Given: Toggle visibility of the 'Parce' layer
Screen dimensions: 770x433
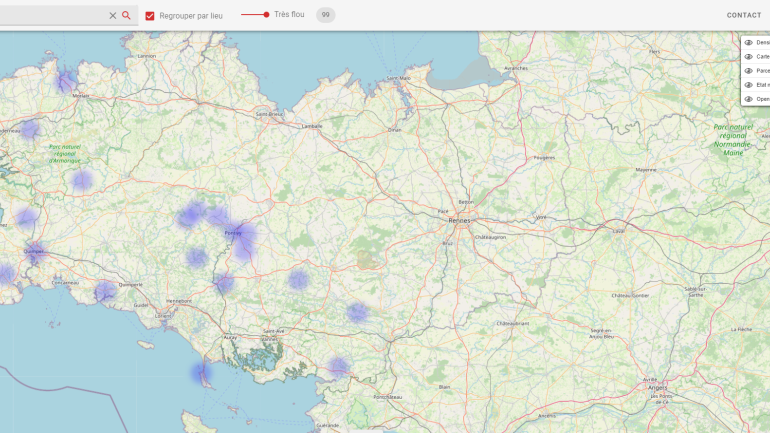Looking at the screenshot, I should pyautogui.click(x=748, y=71).
